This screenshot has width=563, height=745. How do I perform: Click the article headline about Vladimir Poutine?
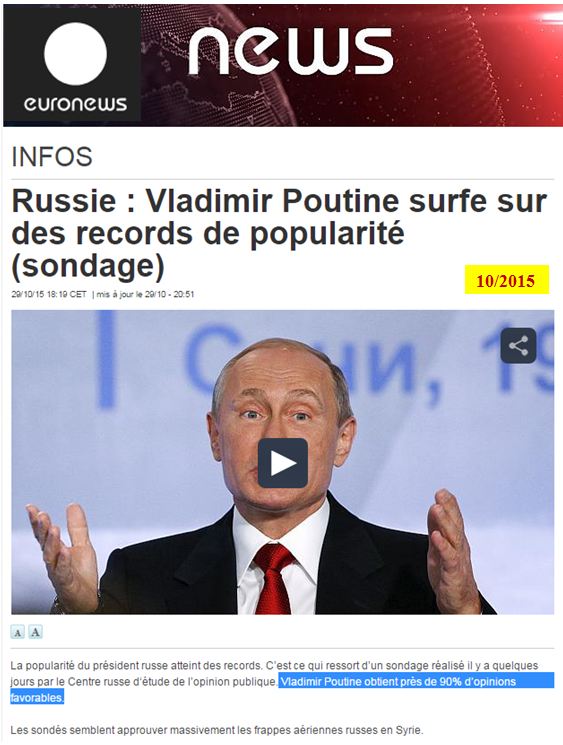pyautogui.click(x=279, y=233)
